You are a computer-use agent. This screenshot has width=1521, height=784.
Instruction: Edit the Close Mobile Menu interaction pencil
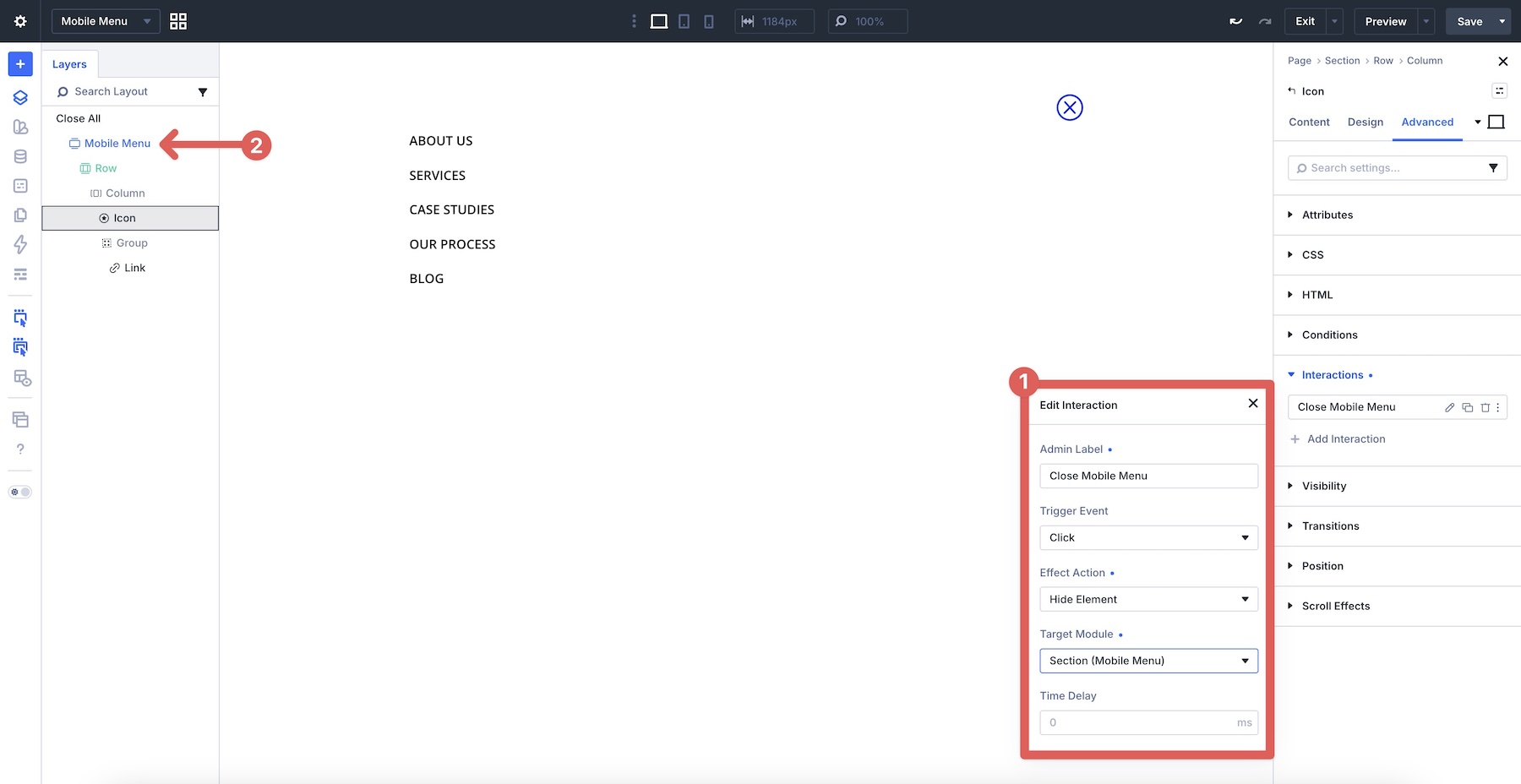pos(1449,407)
